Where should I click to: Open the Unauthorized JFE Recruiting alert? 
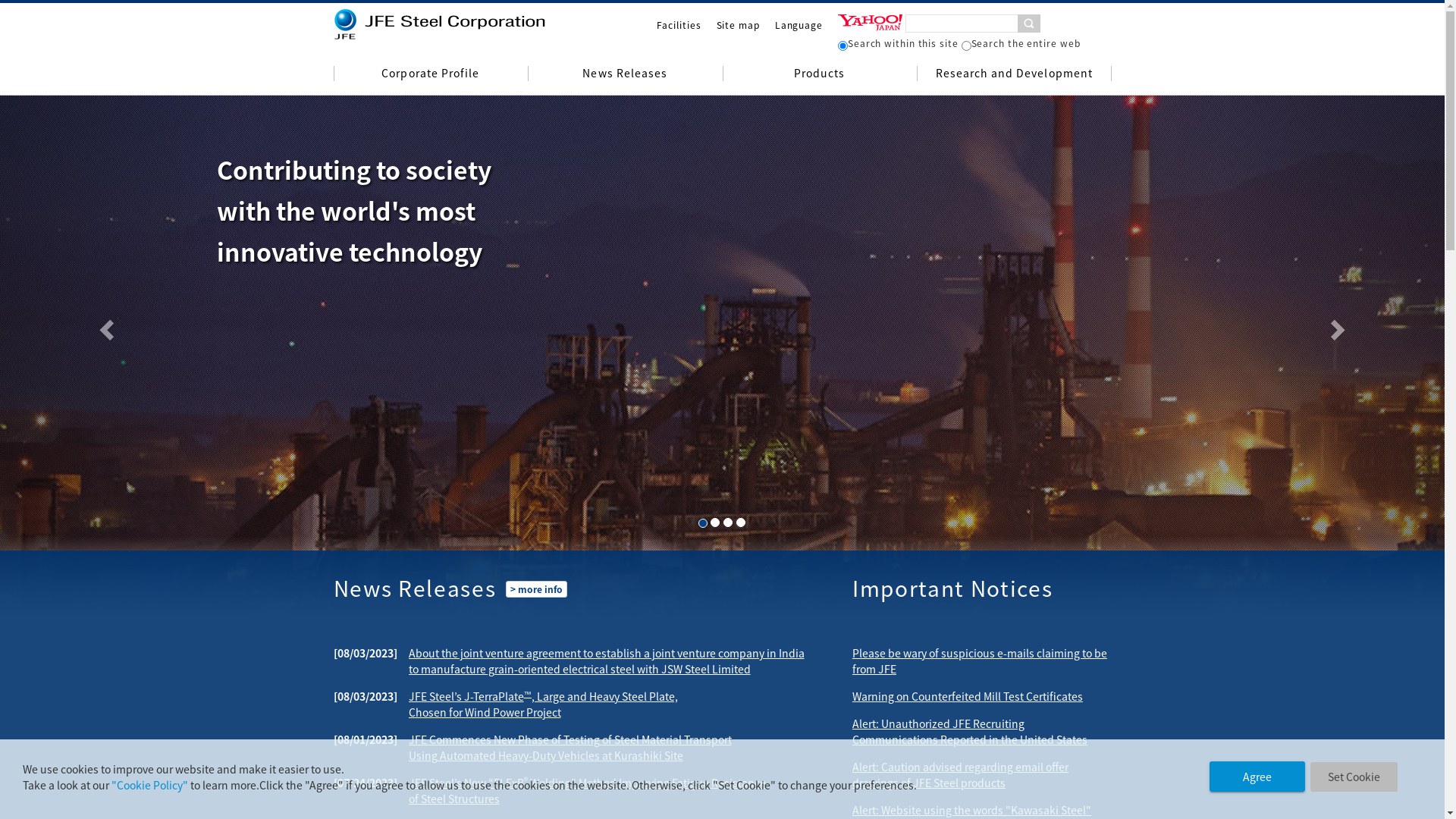click(x=969, y=732)
